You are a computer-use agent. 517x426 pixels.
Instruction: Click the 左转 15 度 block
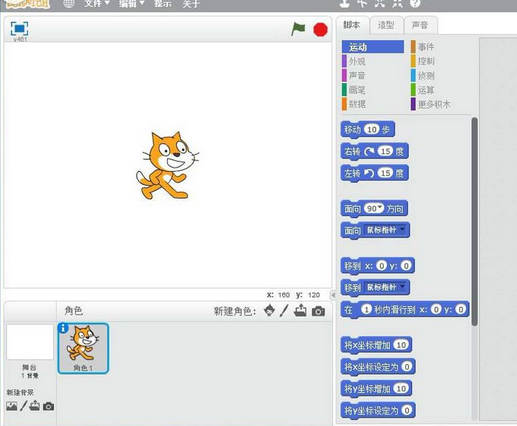click(375, 173)
